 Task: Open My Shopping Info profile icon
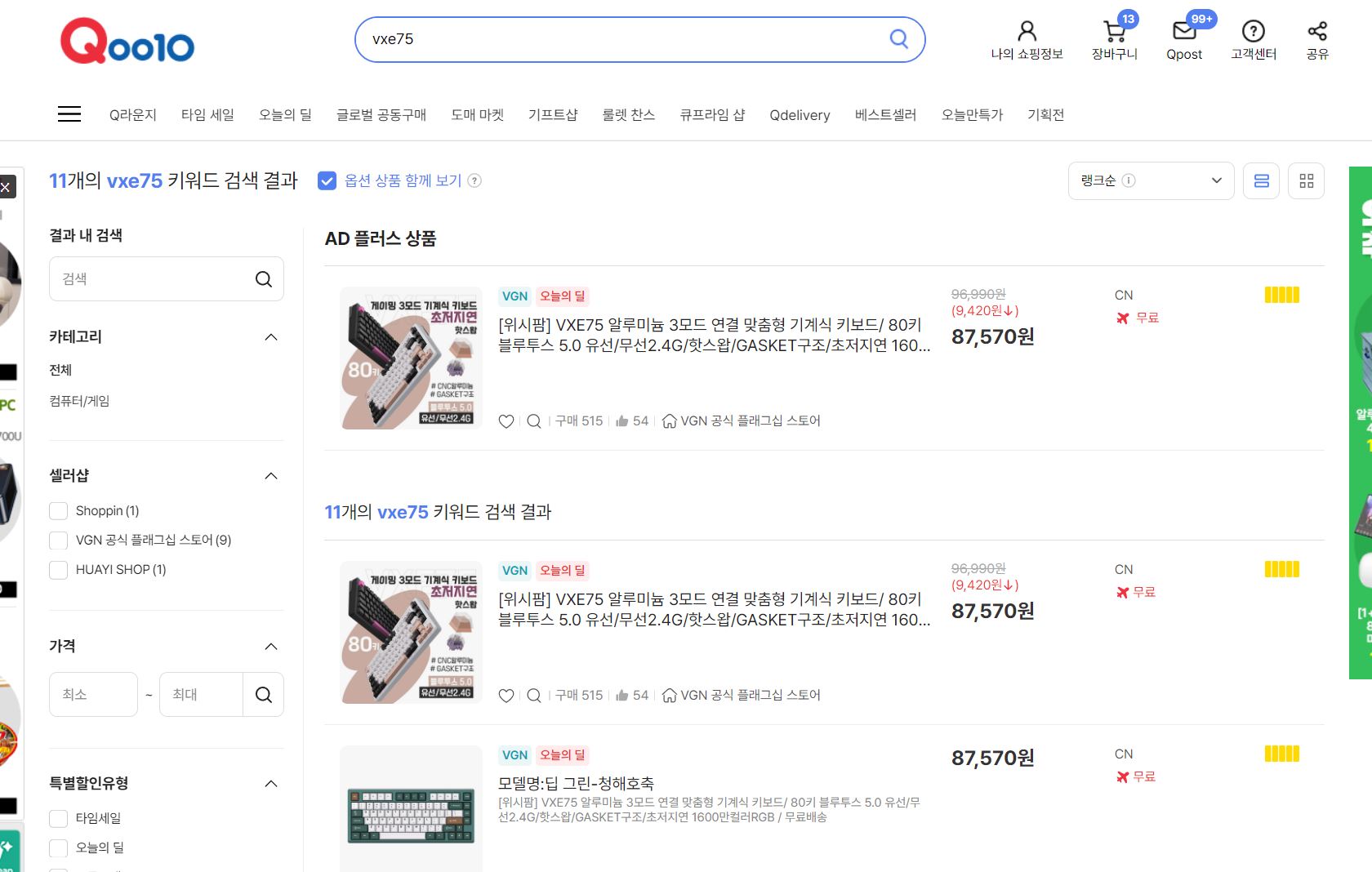[x=1027, y=32]
